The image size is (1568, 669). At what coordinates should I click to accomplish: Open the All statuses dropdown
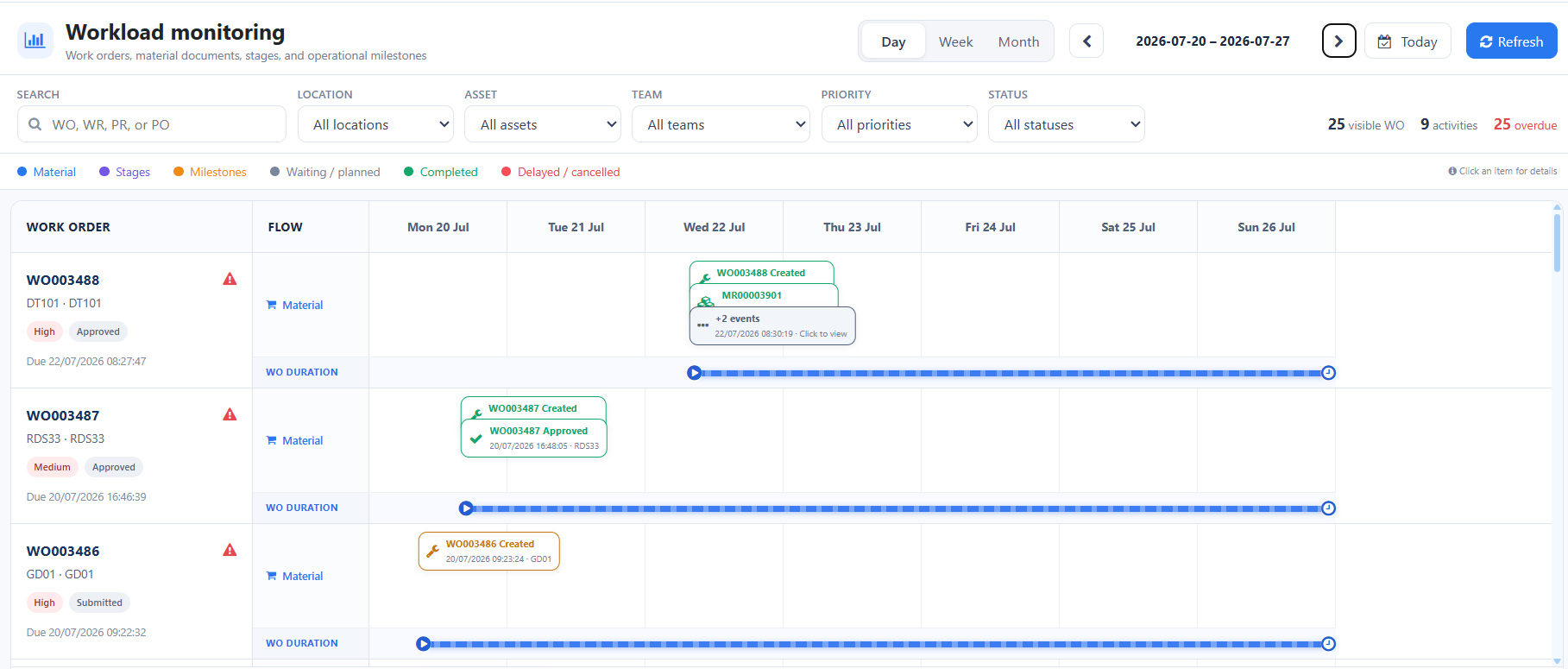1067,124
